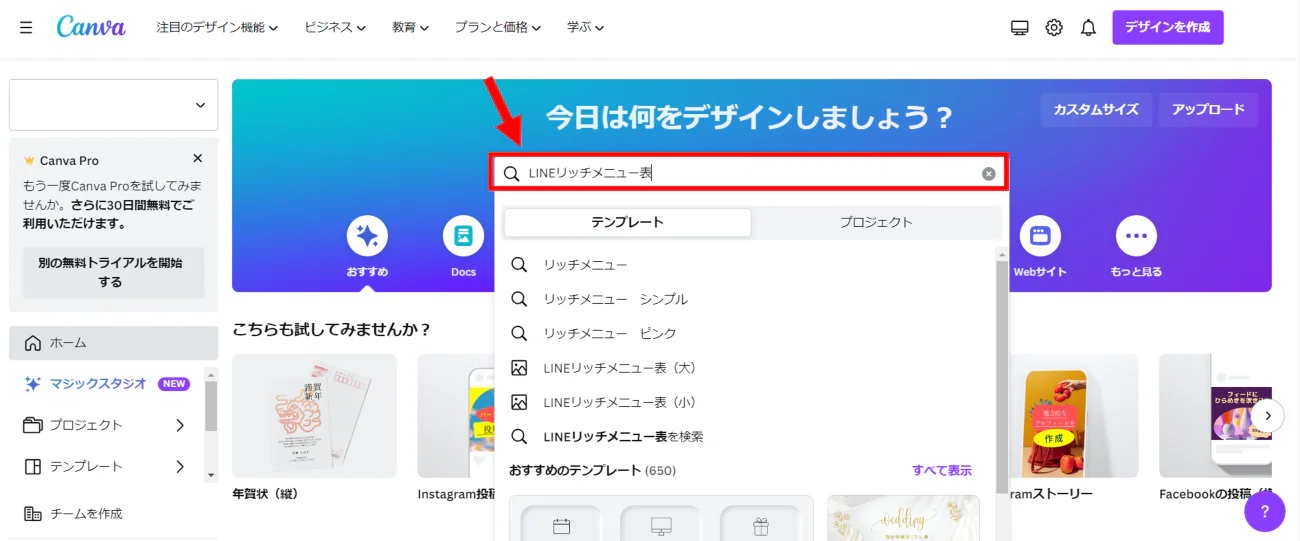Click the おすすめのテンプレート (650) heading
The width and height of the screenshot is (1300, 541).
tap(592, 470)
